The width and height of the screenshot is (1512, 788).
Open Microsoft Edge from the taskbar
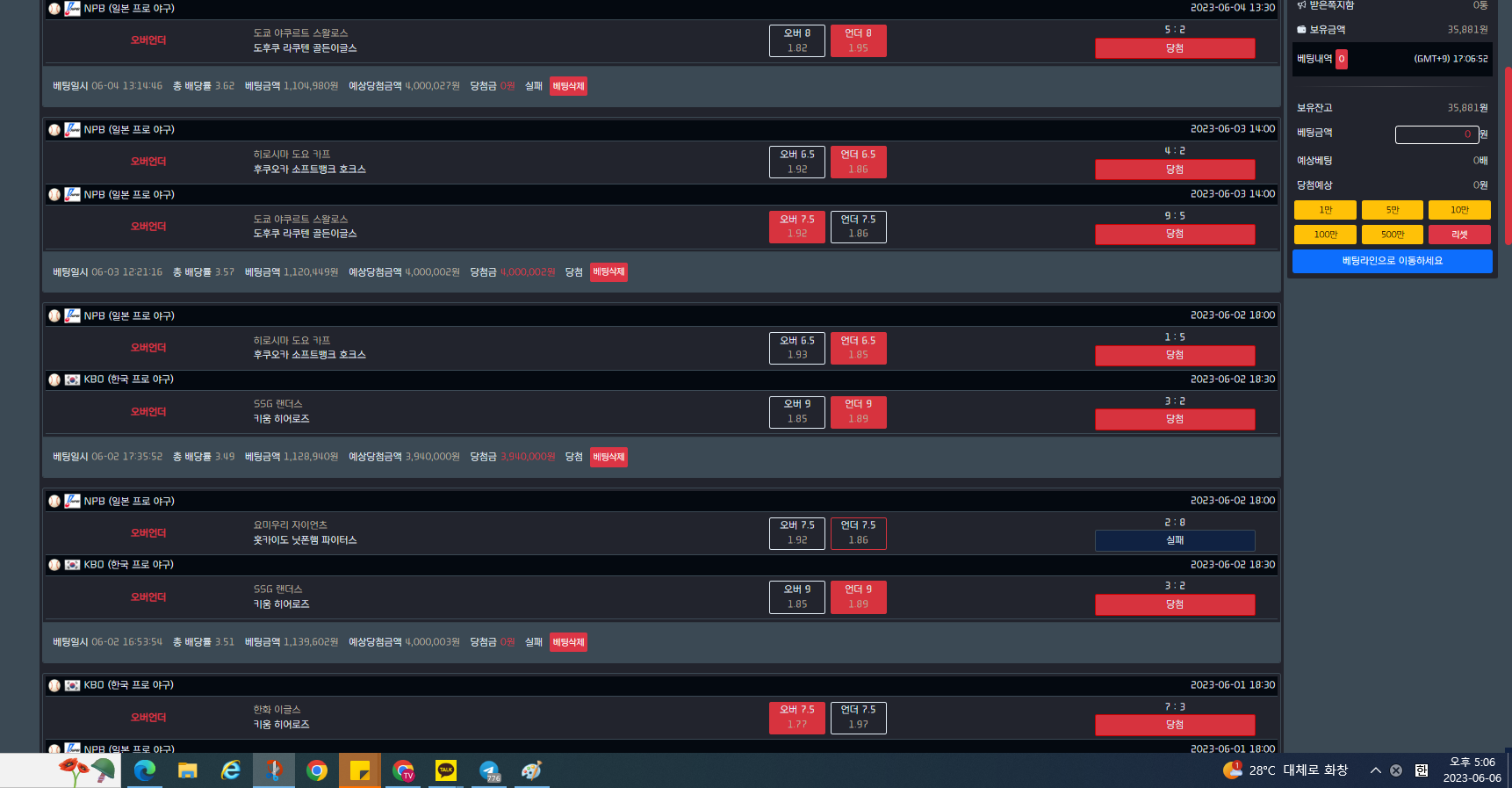pos(145,770)
